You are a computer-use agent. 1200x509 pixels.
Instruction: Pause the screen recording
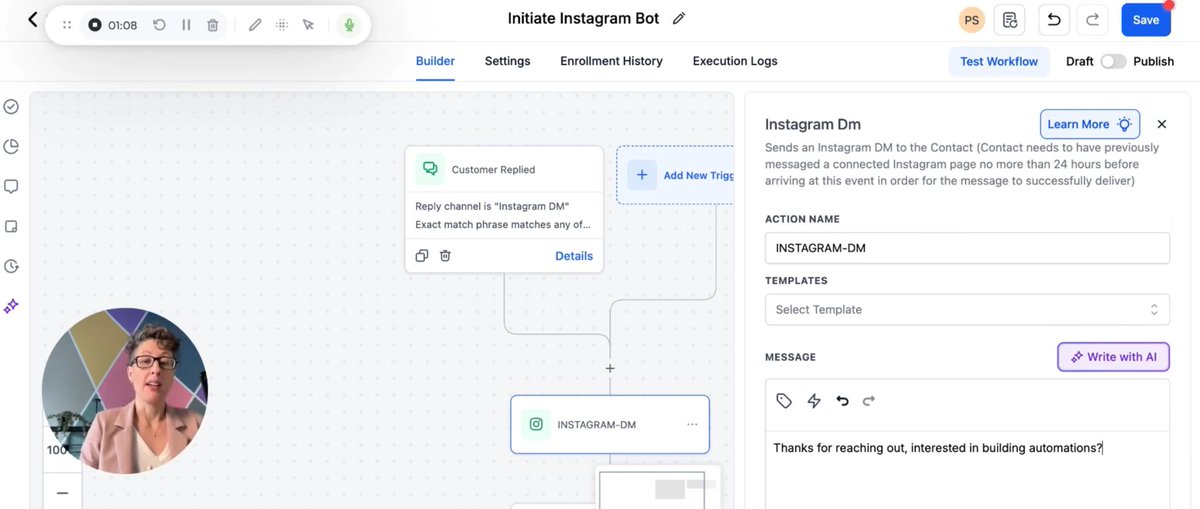(186, 25)
